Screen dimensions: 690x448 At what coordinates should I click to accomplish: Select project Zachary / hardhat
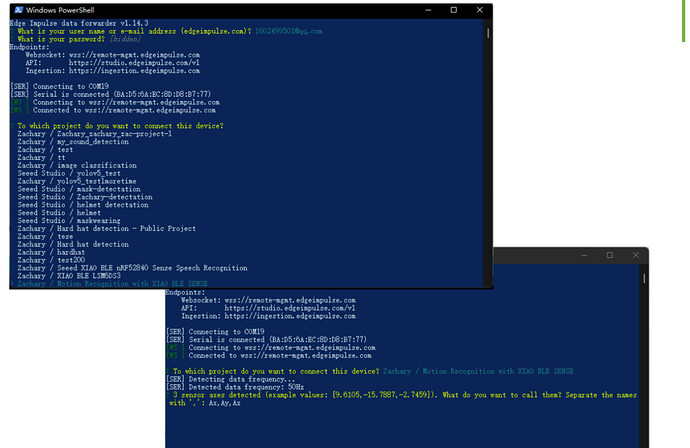point(51,252)
